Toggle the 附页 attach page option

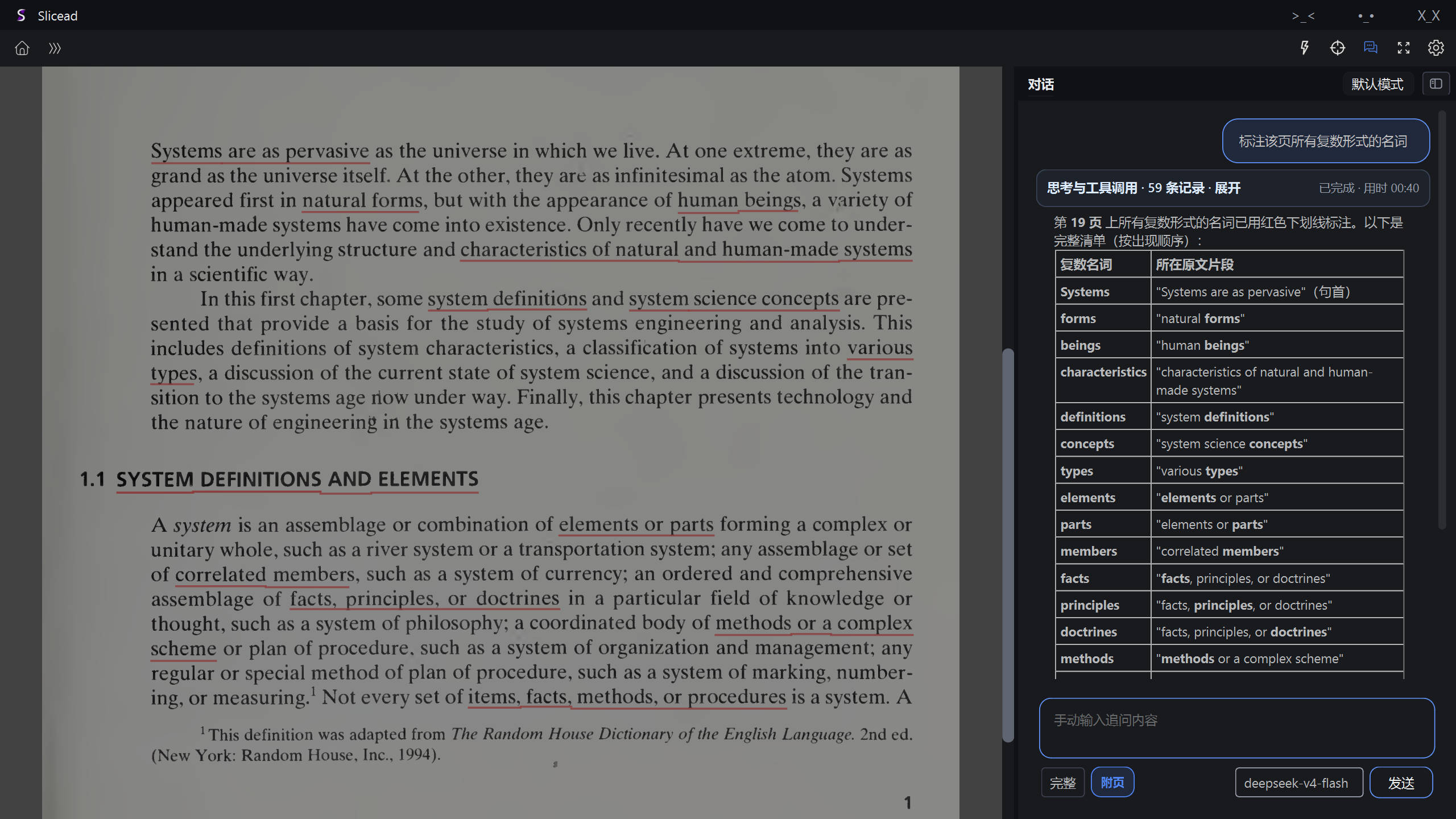pyautogui.click(x=1112, y=783)
